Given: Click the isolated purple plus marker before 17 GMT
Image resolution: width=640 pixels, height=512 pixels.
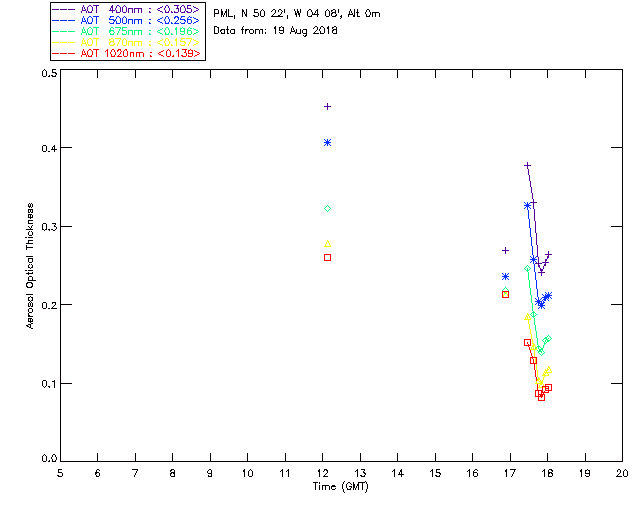Looking at the screenshot, I should coord(505,250).
